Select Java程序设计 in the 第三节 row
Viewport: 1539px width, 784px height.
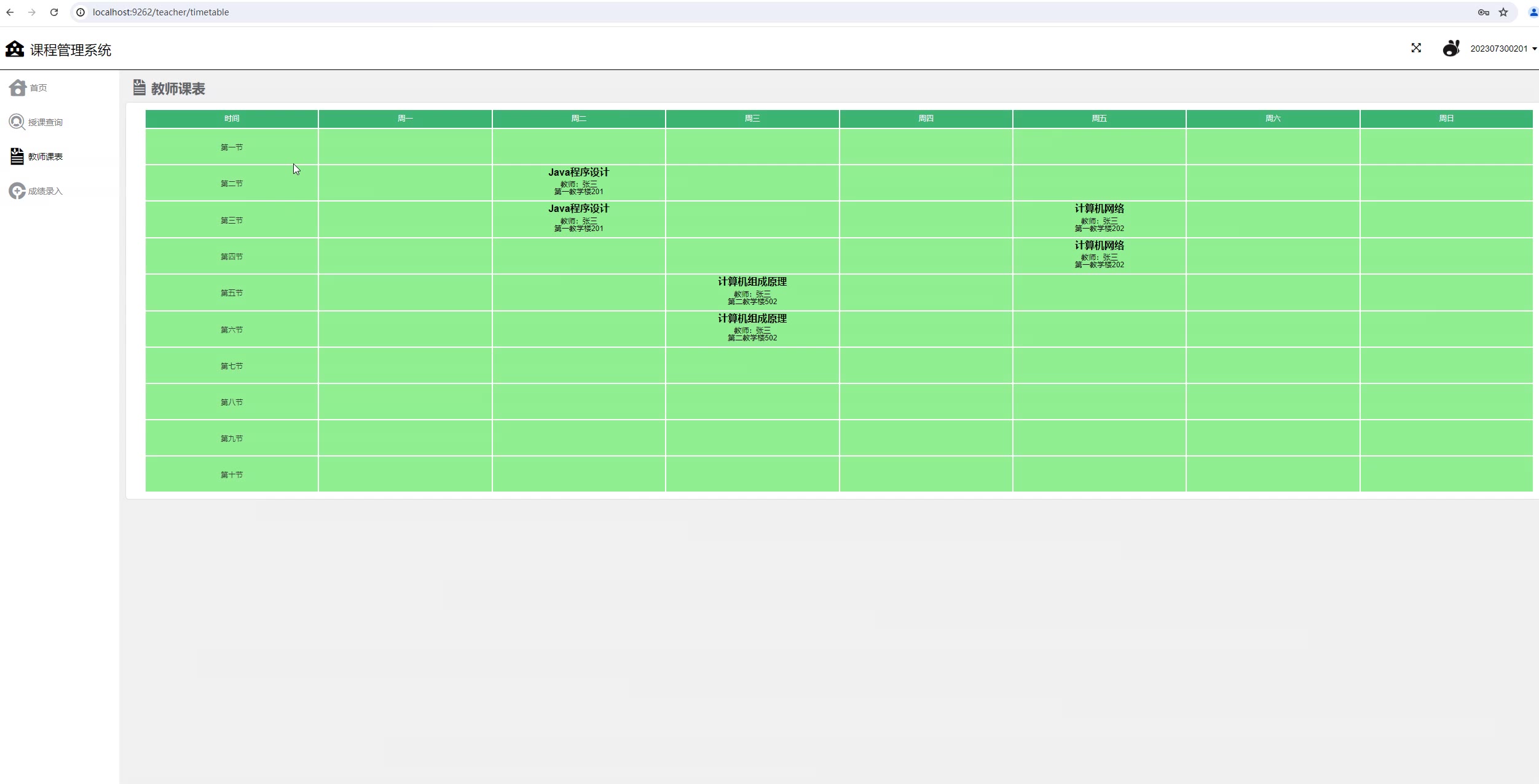click(x=578, y=209)
